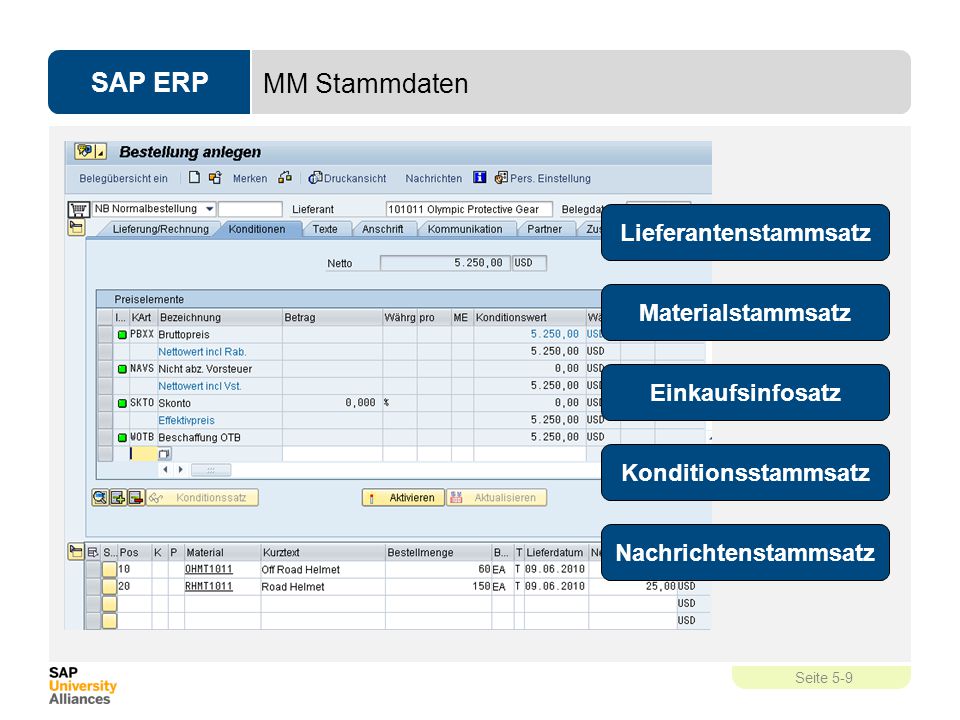This screenshot has height=720, width=960.
Task: Select the Konditionen tab
Action: 257,229
